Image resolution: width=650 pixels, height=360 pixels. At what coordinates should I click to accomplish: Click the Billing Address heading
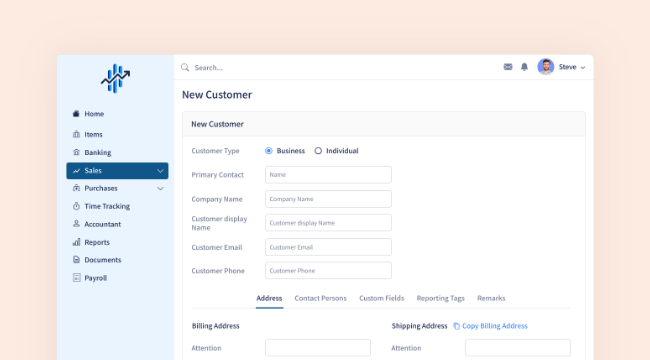pos(216,326)
